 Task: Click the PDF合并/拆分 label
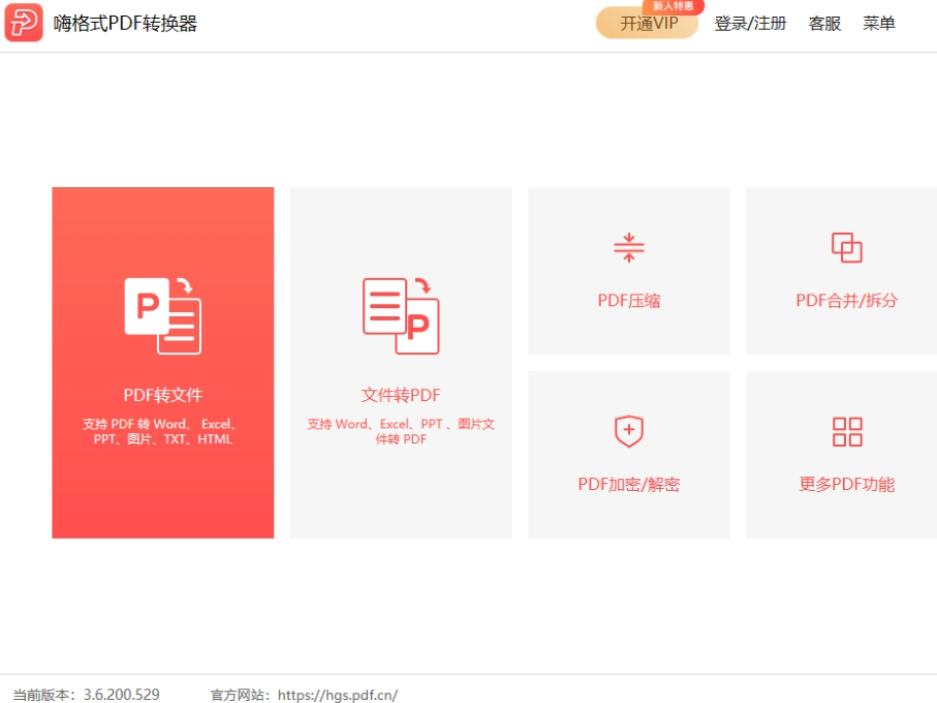coord(847,300)
